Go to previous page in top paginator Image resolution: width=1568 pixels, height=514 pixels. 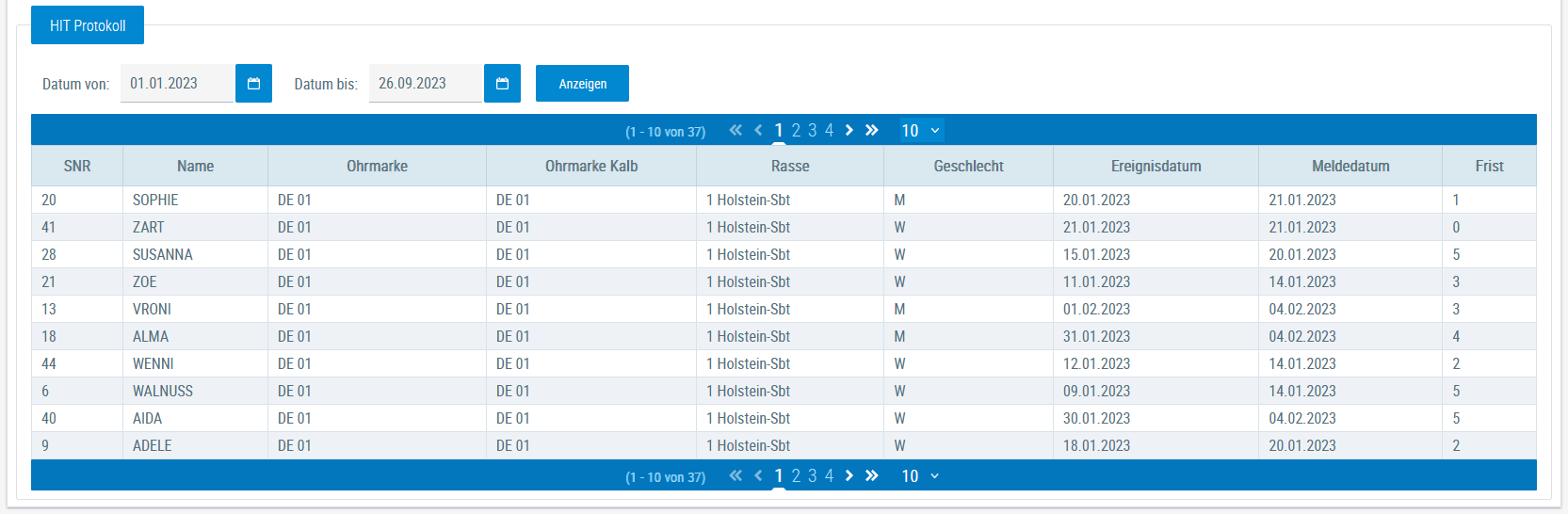[758, 131]
